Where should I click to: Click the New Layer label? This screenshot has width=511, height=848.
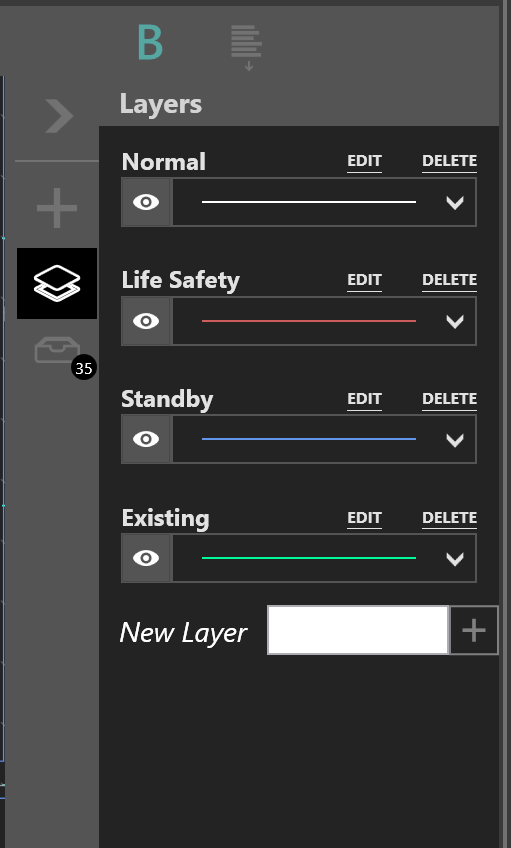tap(183, 633)
